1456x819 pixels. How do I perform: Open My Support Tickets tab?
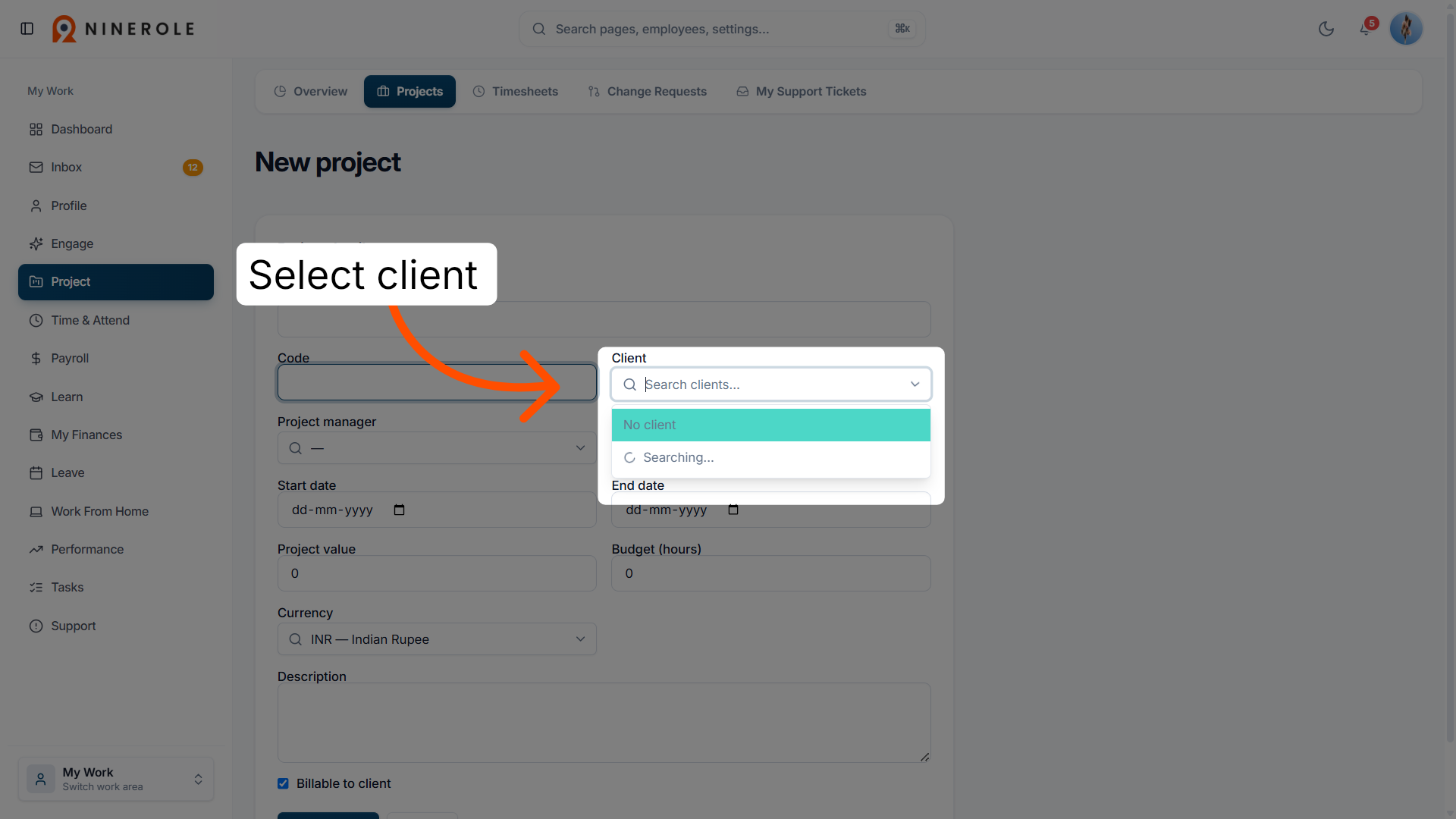[x=801, y=91]
